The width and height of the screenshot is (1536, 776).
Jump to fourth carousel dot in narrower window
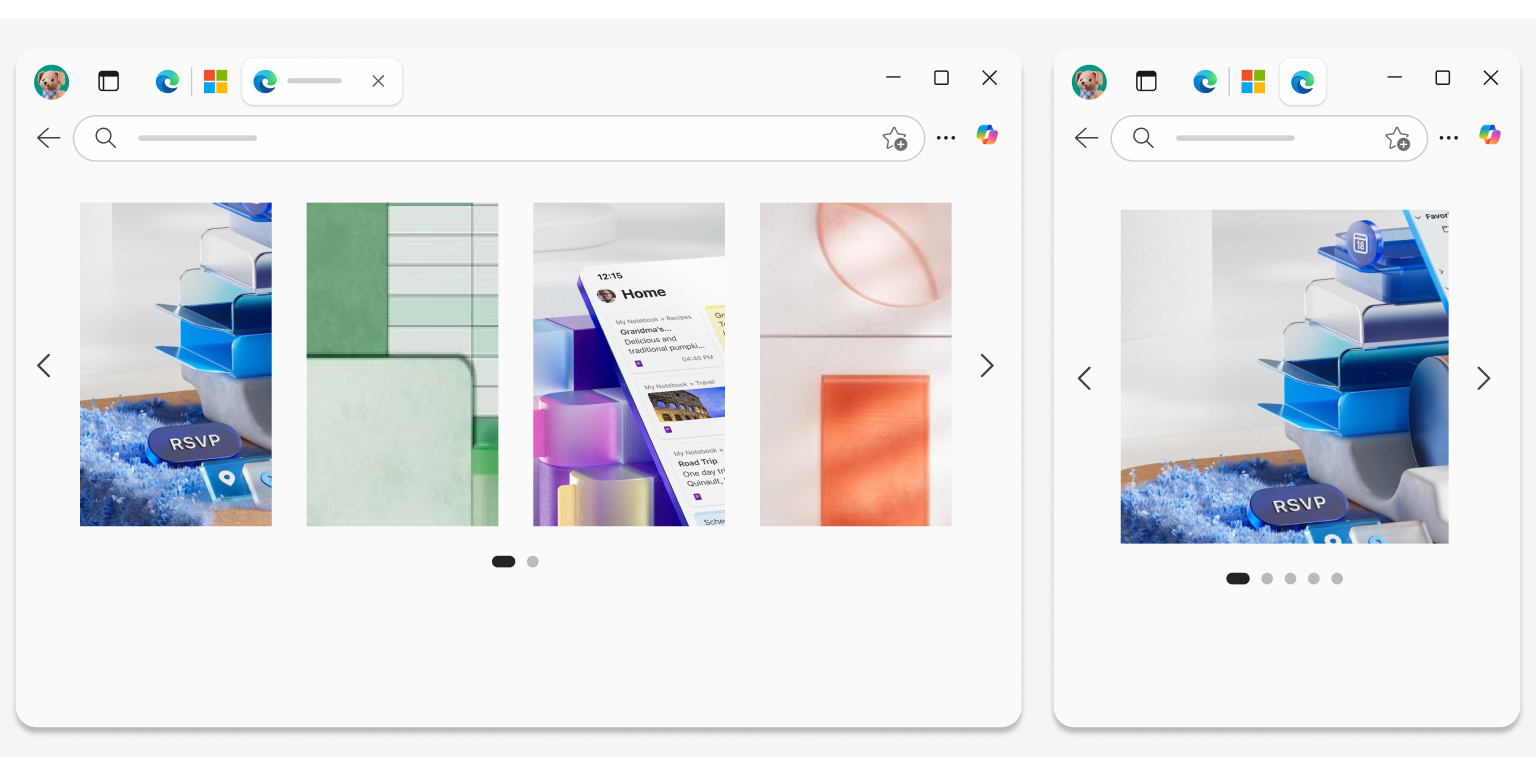pos(1314,579)
